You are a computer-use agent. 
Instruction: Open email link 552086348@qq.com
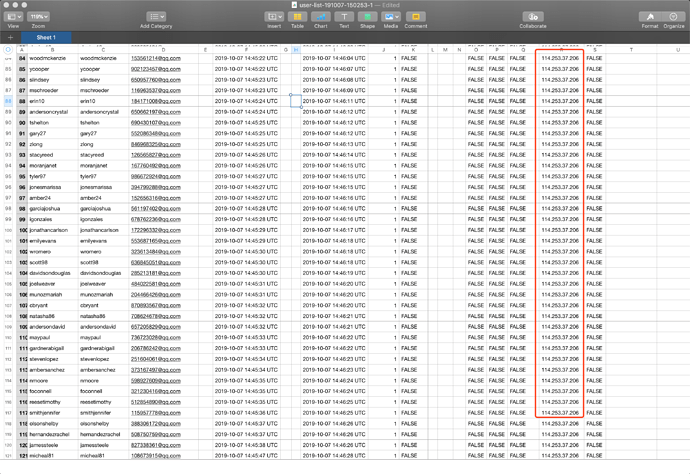tap(156, 133)
